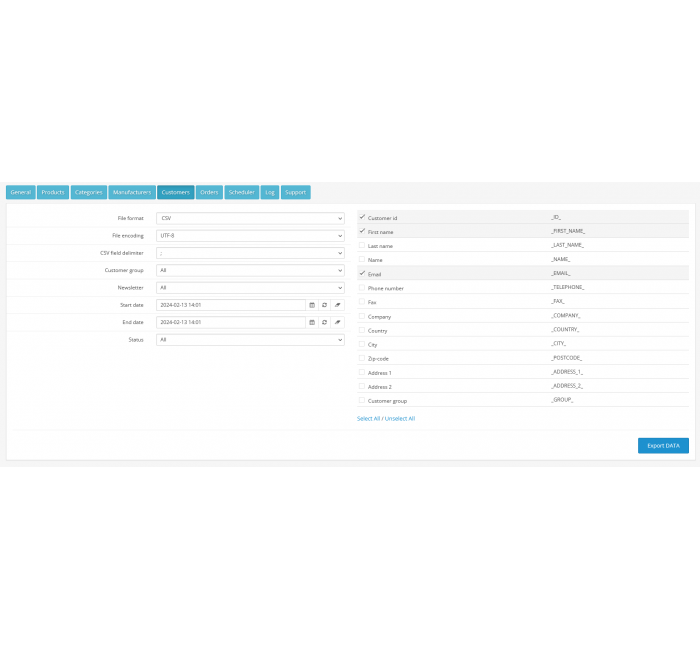Refresh the Start date value
Image resolution: width=700 pixels, height=650 pixels.
coord(325,305)
